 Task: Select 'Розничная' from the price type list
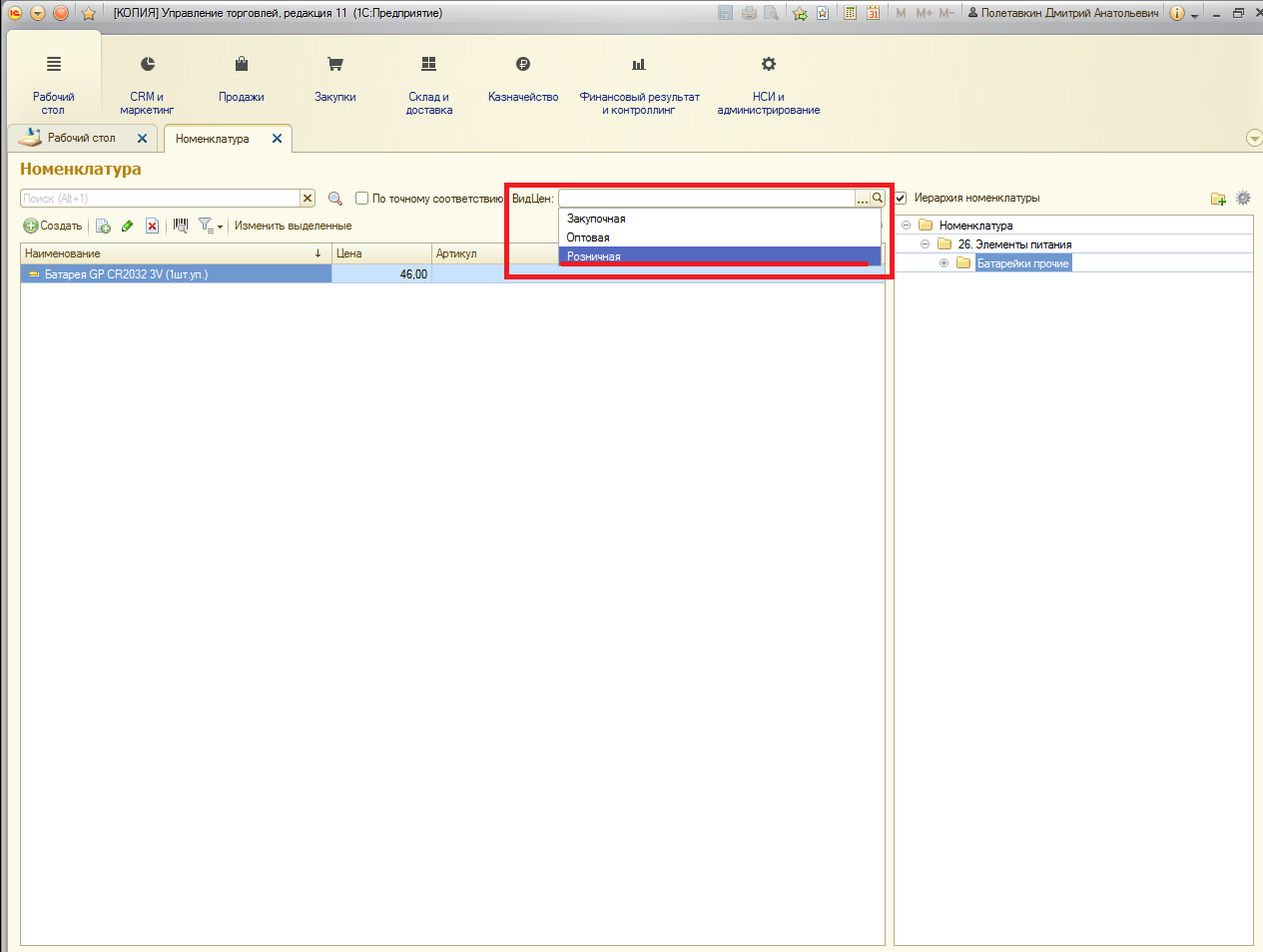click(594, 256)
